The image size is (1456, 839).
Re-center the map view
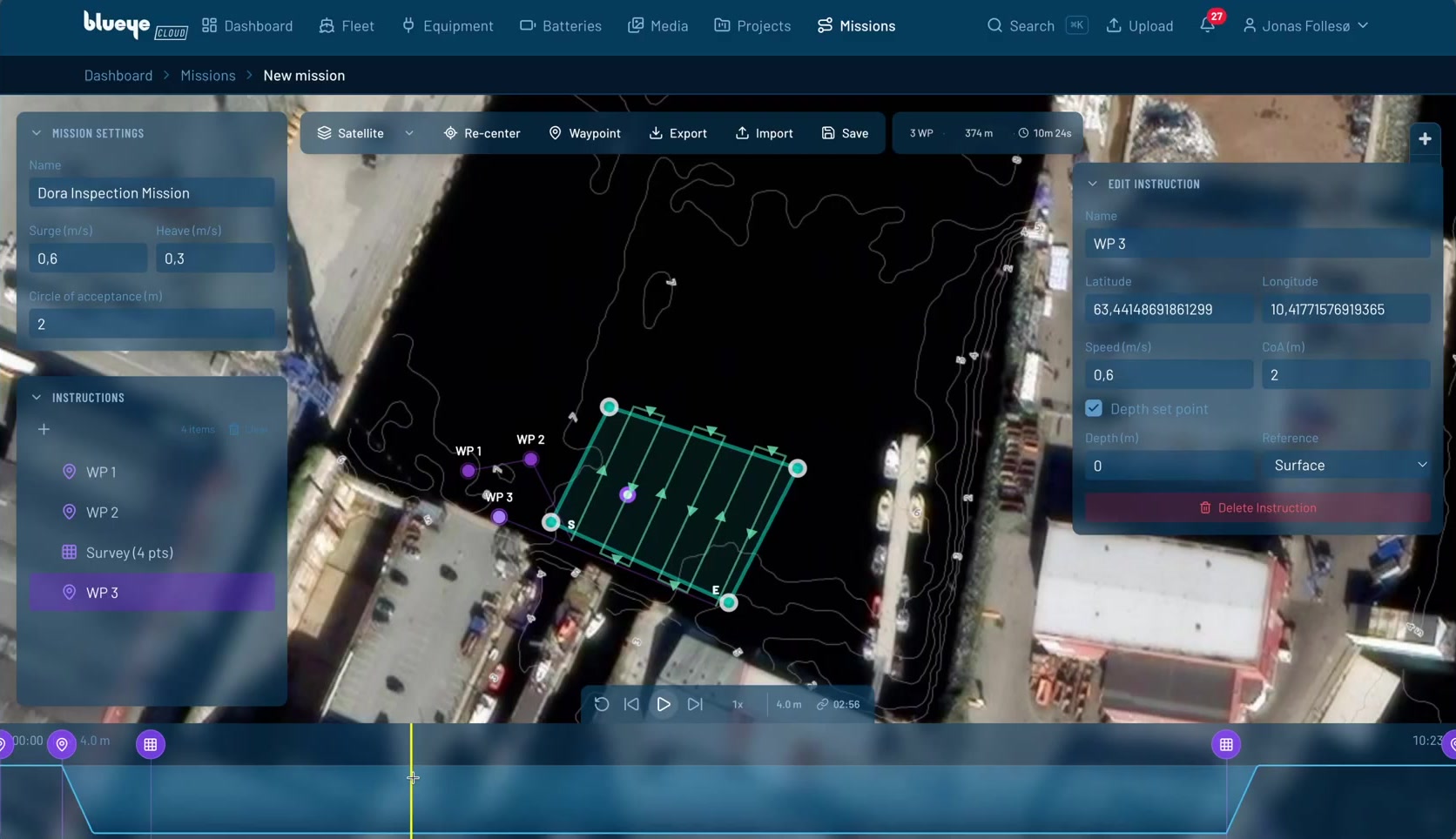[482, 133]
